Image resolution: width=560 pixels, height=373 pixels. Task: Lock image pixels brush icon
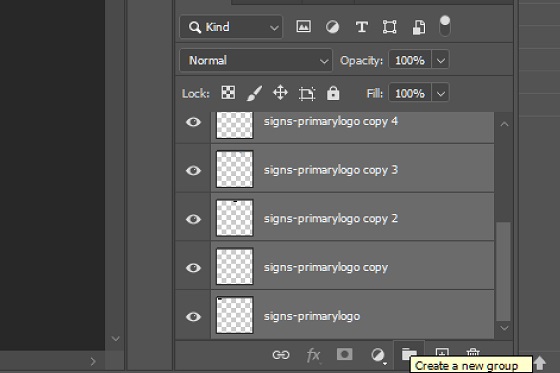click(x=254, y=93)
